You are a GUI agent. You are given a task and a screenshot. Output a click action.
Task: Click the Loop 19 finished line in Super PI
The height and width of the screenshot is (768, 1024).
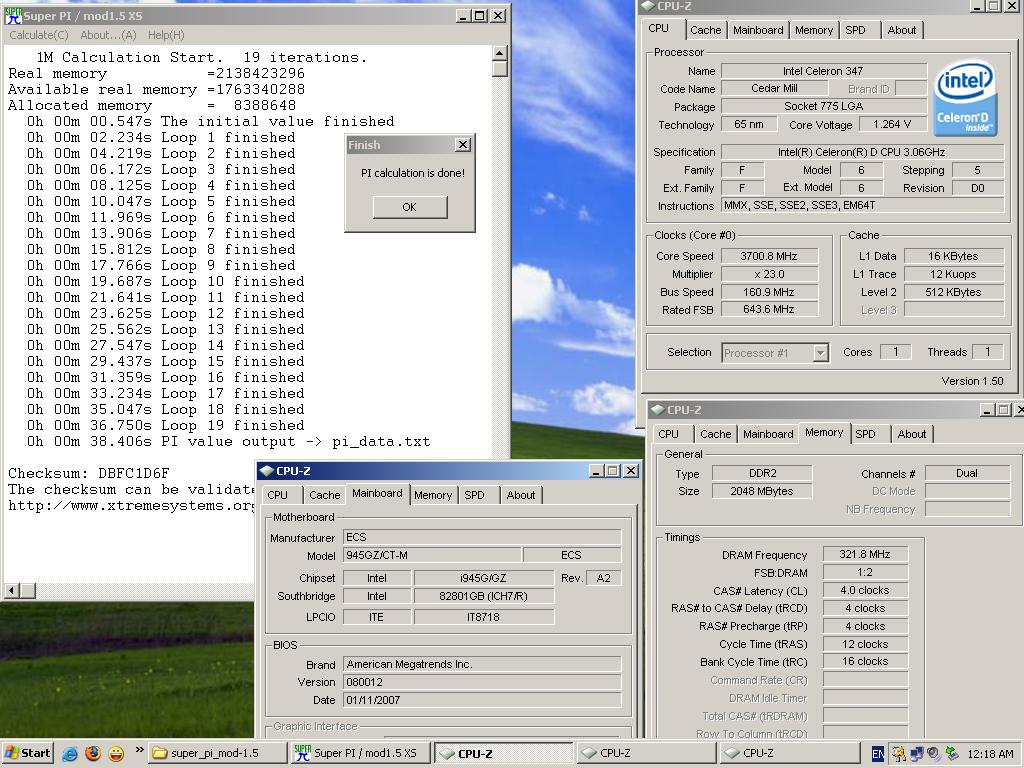pos(165,426)
